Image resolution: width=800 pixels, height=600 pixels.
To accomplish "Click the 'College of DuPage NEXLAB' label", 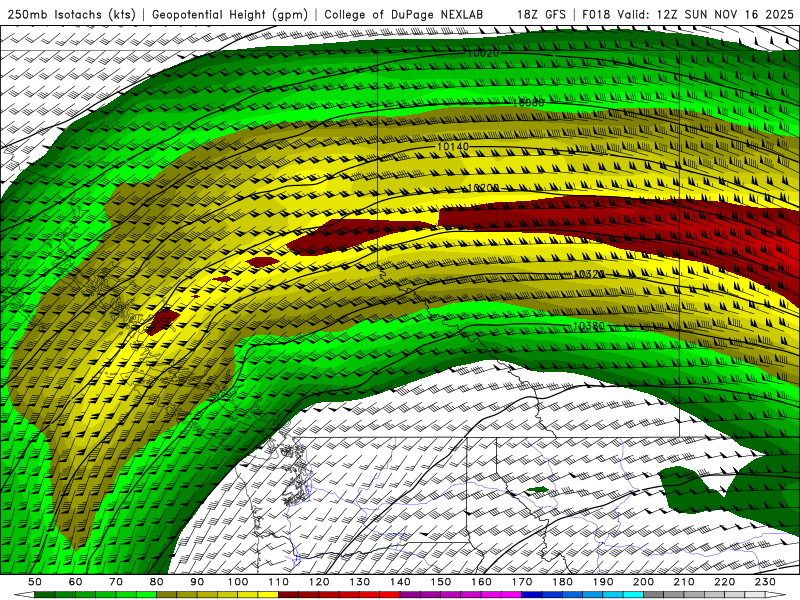I will (404, 15).
